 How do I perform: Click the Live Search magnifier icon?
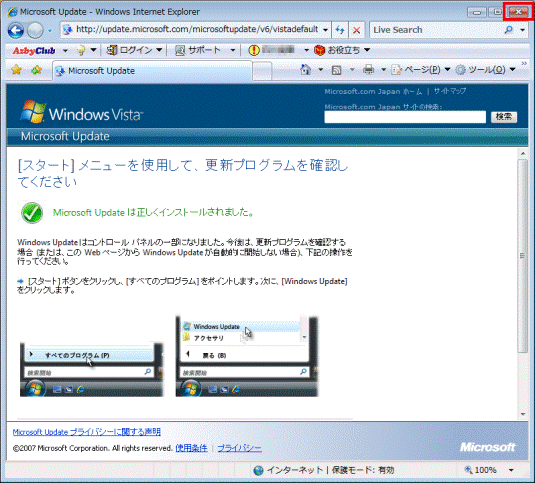(x=509, y=30)
